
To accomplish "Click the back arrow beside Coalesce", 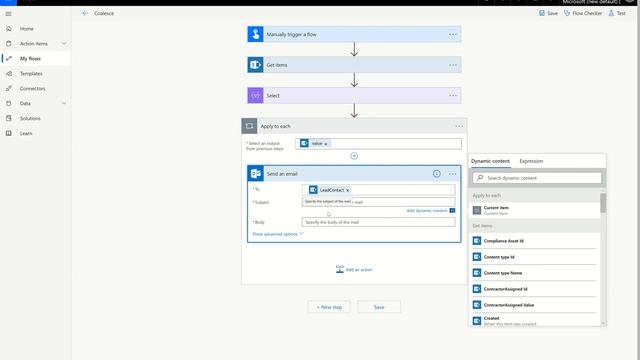I will click(x=85, y=13).
